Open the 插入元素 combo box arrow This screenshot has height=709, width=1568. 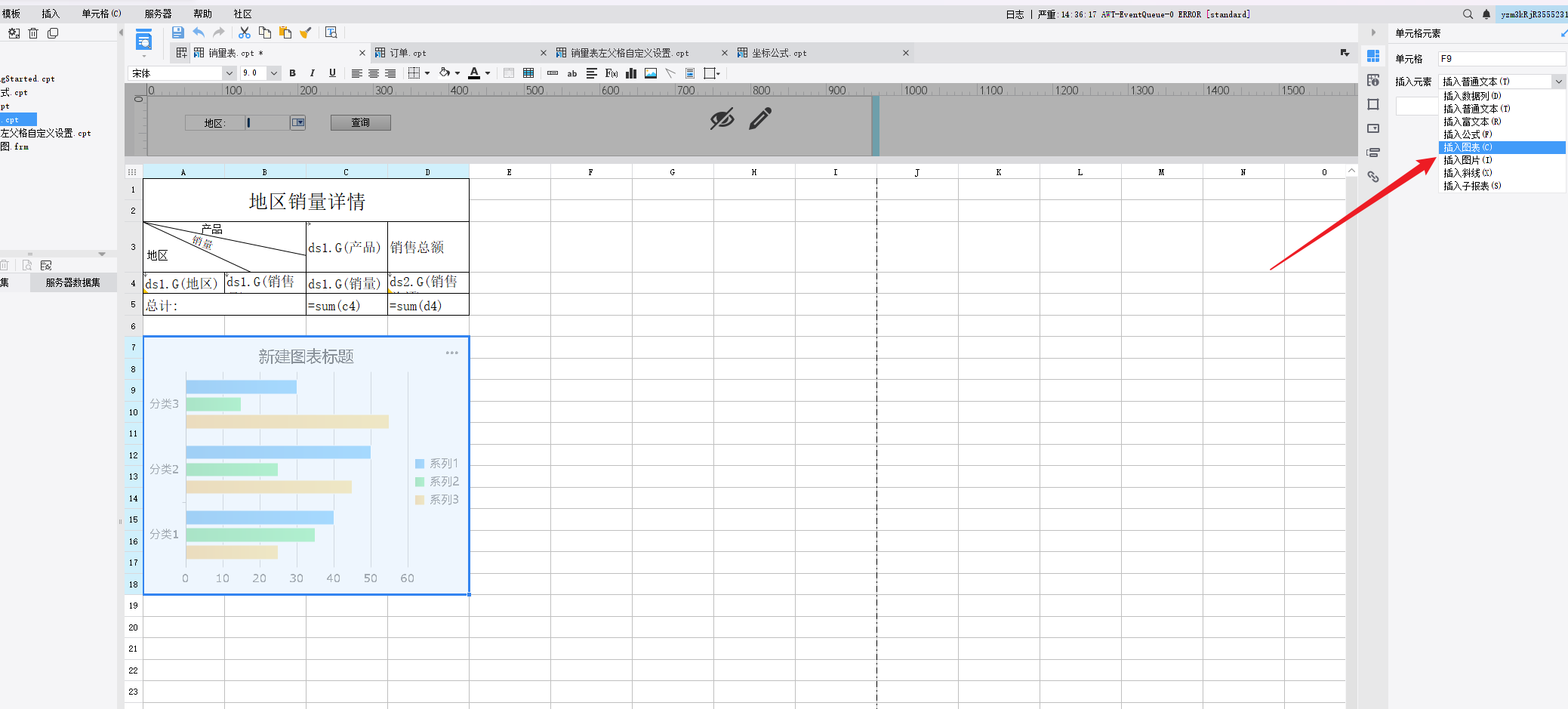[x=1558, y=82]
